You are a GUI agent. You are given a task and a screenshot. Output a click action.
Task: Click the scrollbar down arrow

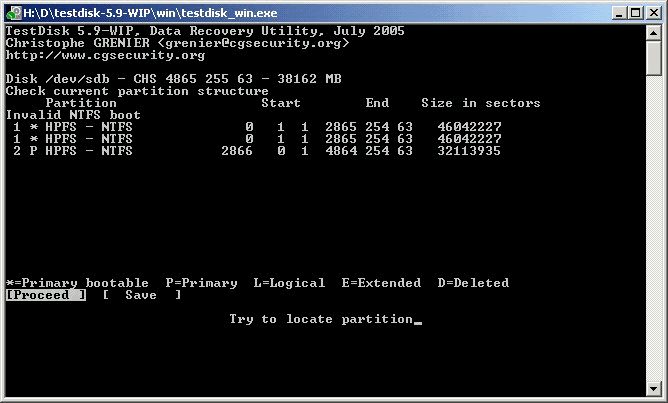tap(653, 388)
